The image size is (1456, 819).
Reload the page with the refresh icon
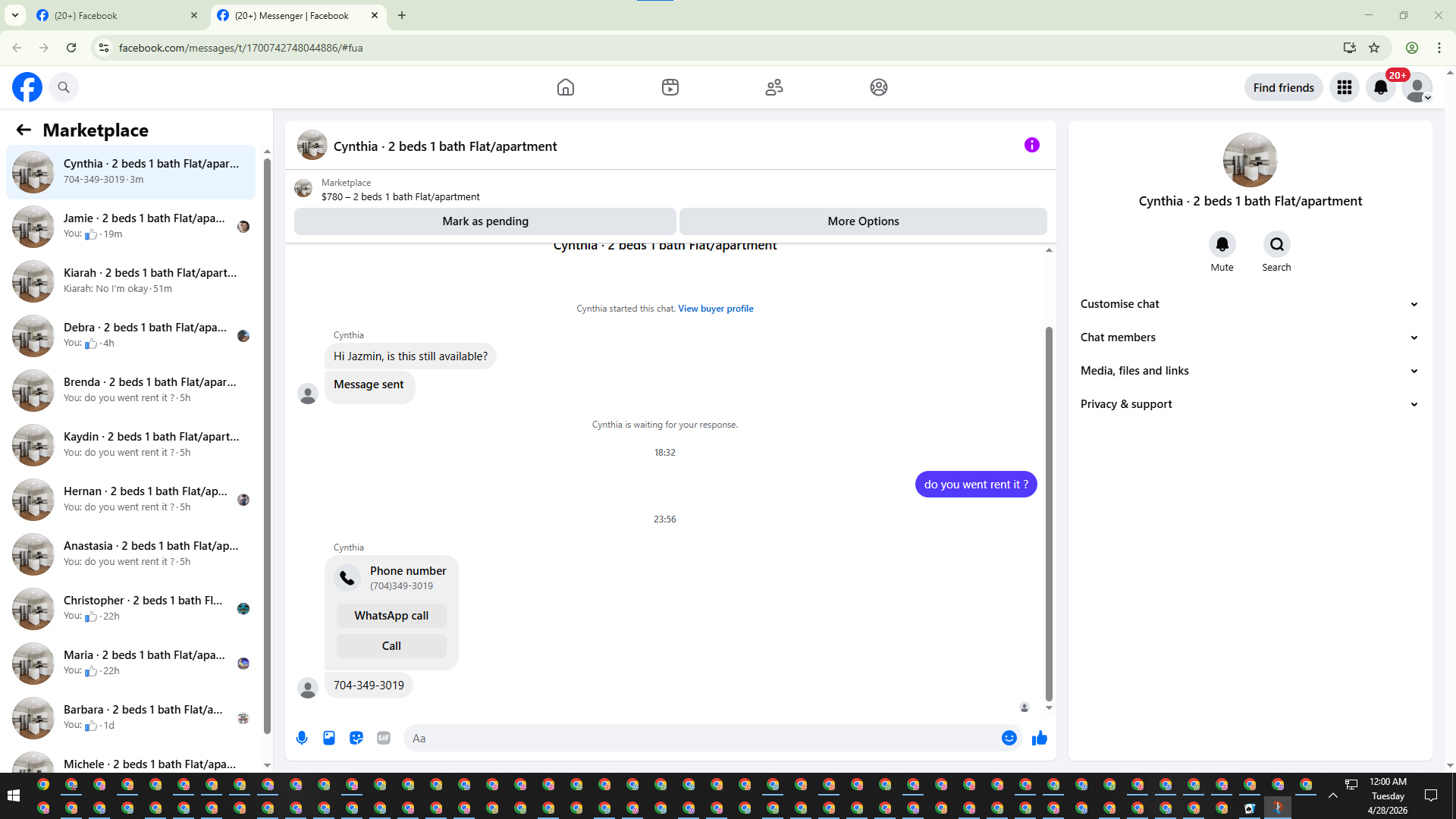[71, 48]
